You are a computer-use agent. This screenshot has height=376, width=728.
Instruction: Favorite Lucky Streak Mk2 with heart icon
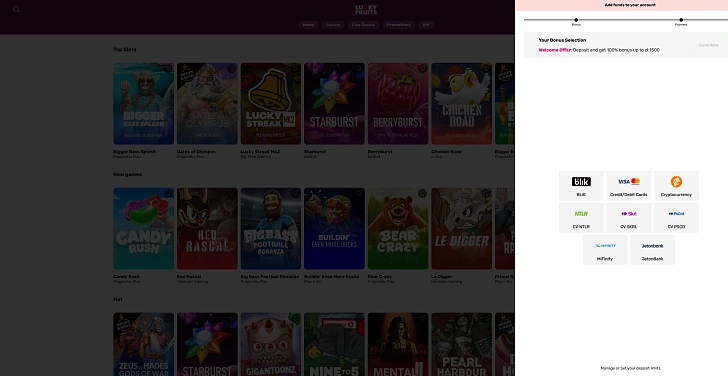point(295,69)
